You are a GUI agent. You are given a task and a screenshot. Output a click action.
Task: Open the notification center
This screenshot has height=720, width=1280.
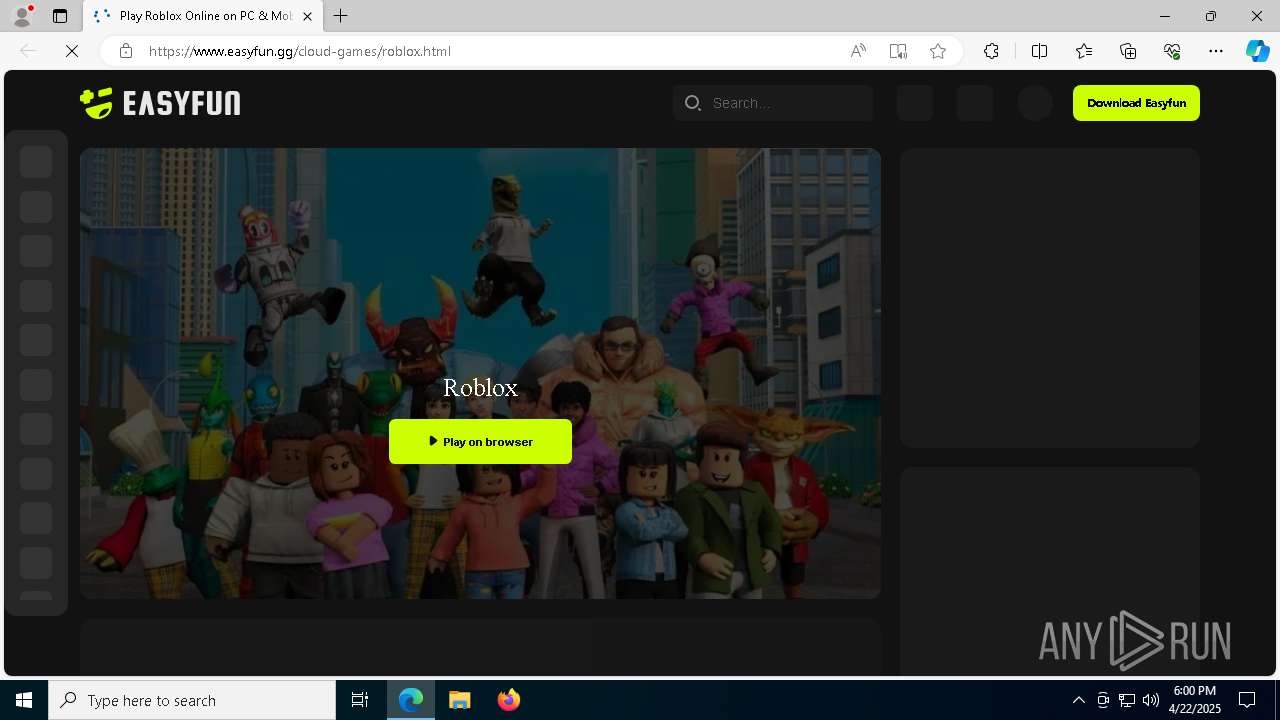[1247, 700]
